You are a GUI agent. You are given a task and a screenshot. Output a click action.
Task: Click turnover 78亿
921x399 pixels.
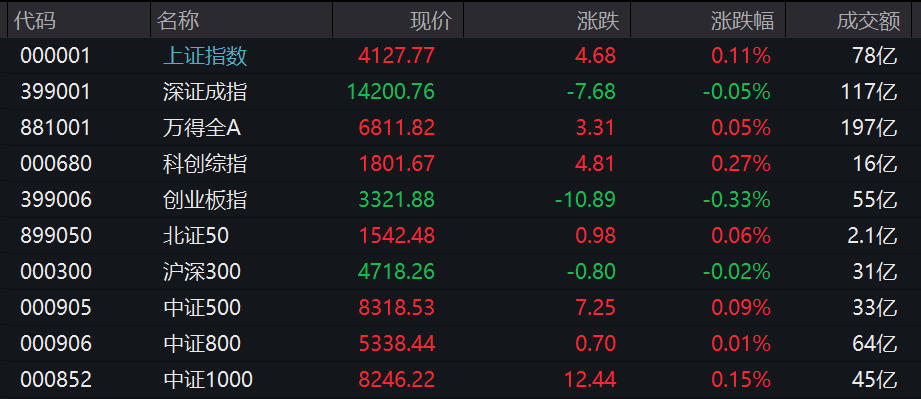875,56
